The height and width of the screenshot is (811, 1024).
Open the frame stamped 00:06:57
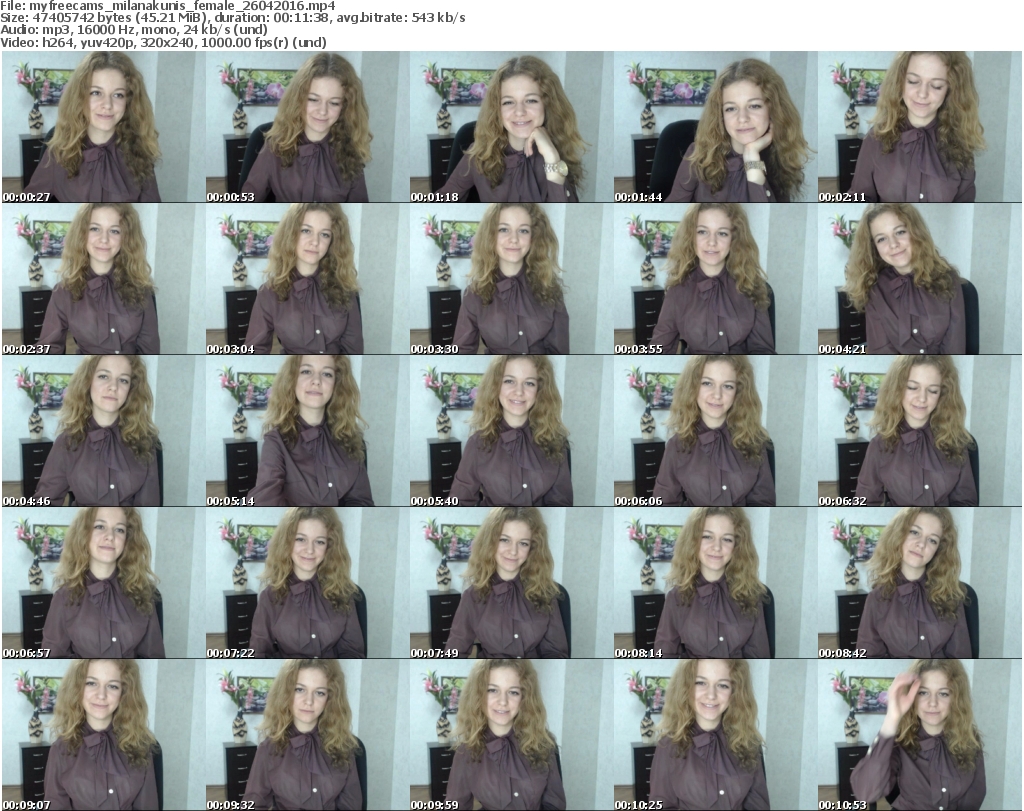[x=103, y=582]
